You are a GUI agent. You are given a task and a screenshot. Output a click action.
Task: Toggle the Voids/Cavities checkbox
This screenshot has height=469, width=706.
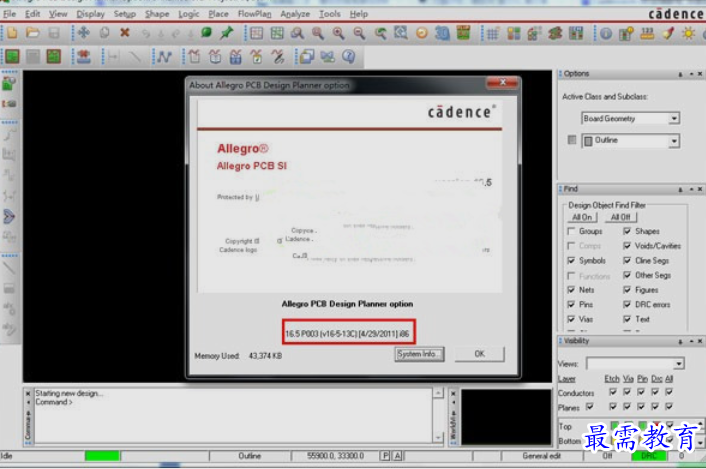[627, 246]
